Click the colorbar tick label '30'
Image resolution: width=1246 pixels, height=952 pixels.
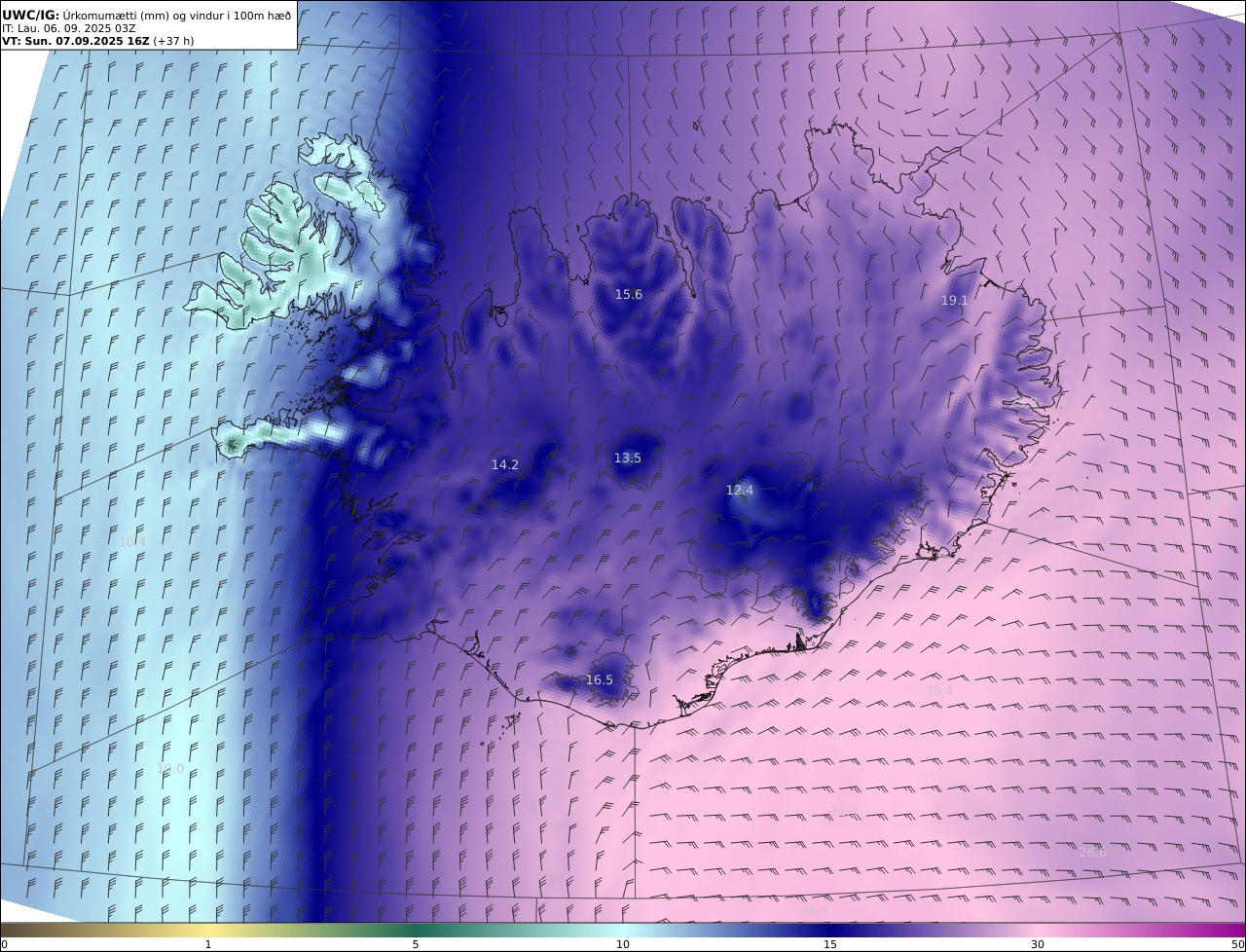coord(1038,944)
